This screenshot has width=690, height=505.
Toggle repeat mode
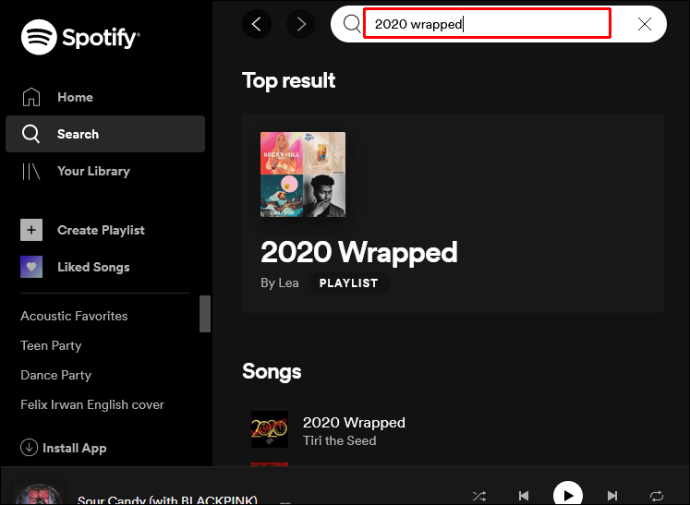pos(656,496)
